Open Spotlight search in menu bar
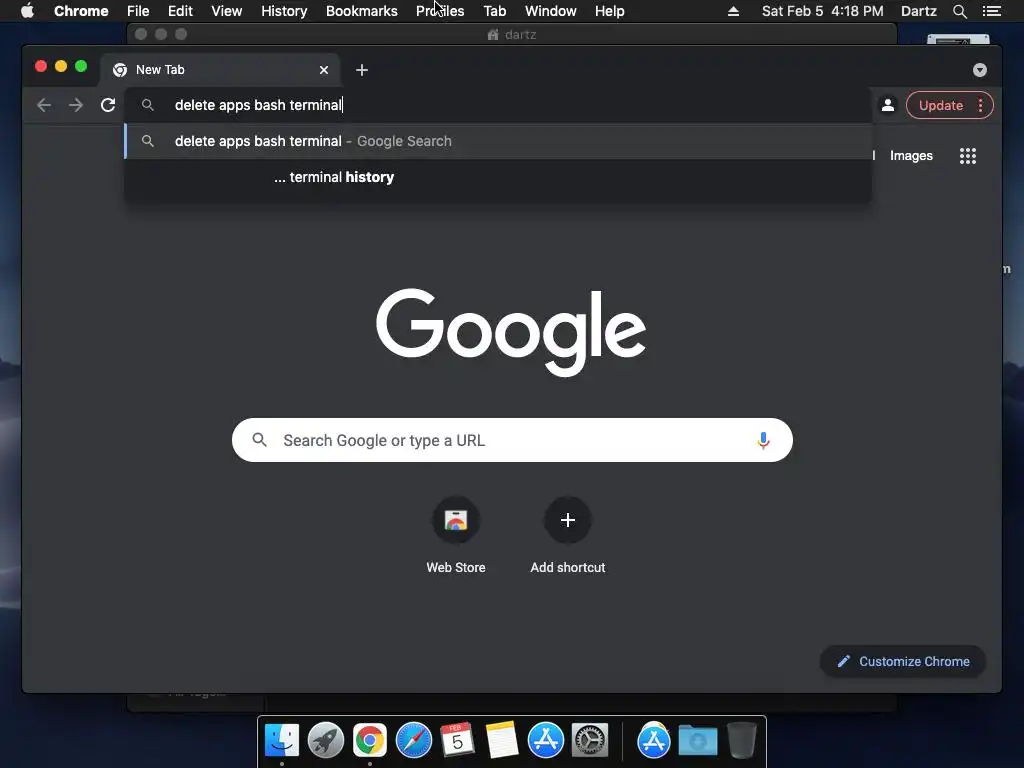 pos(959,11)
